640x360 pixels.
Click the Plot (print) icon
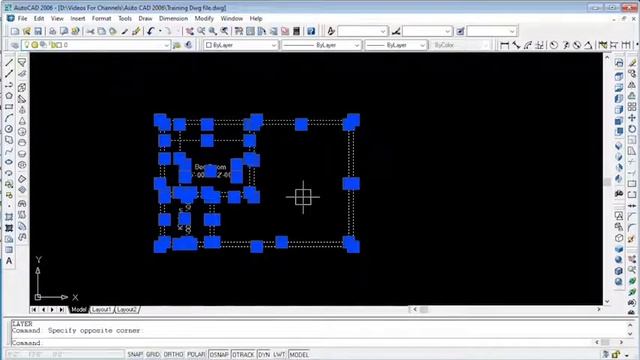point(52,31)
